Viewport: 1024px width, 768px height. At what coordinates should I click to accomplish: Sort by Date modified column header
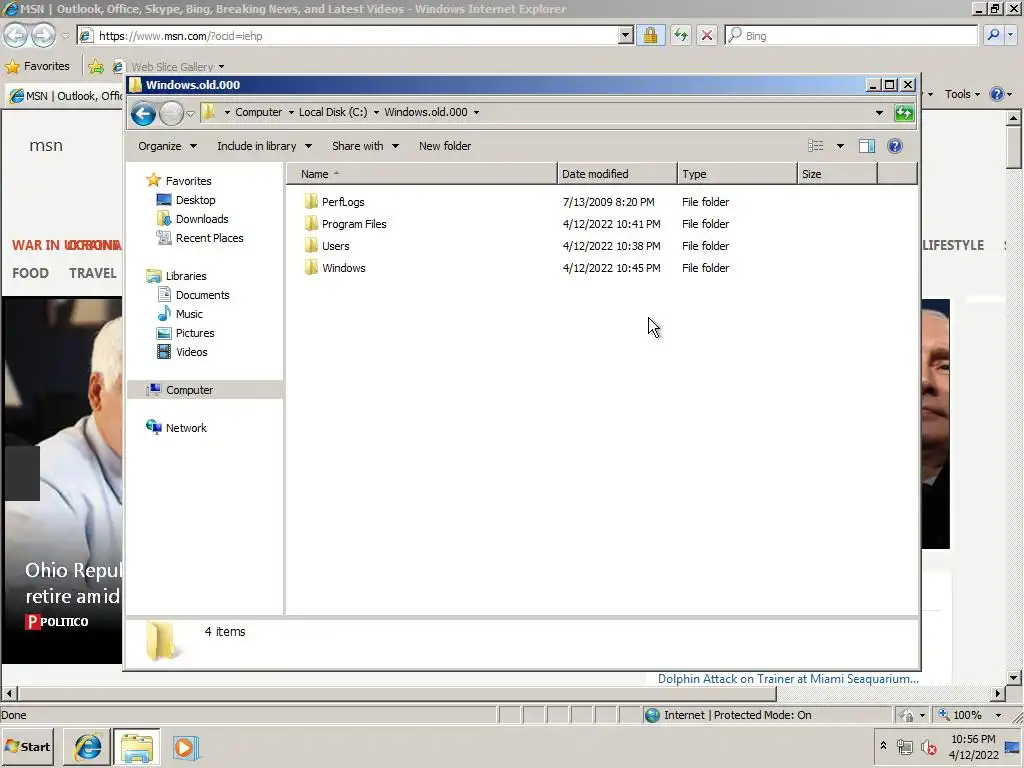pos(617,174)
